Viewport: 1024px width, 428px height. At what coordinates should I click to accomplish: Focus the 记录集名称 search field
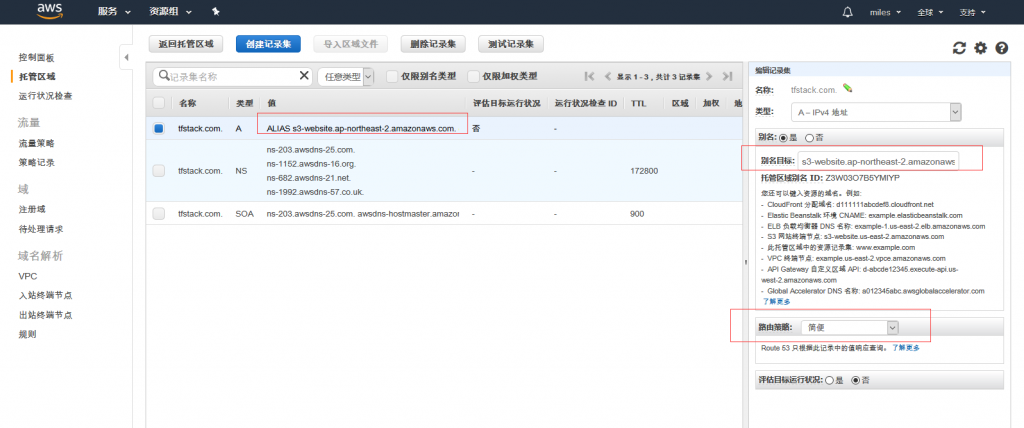[233, 76]
